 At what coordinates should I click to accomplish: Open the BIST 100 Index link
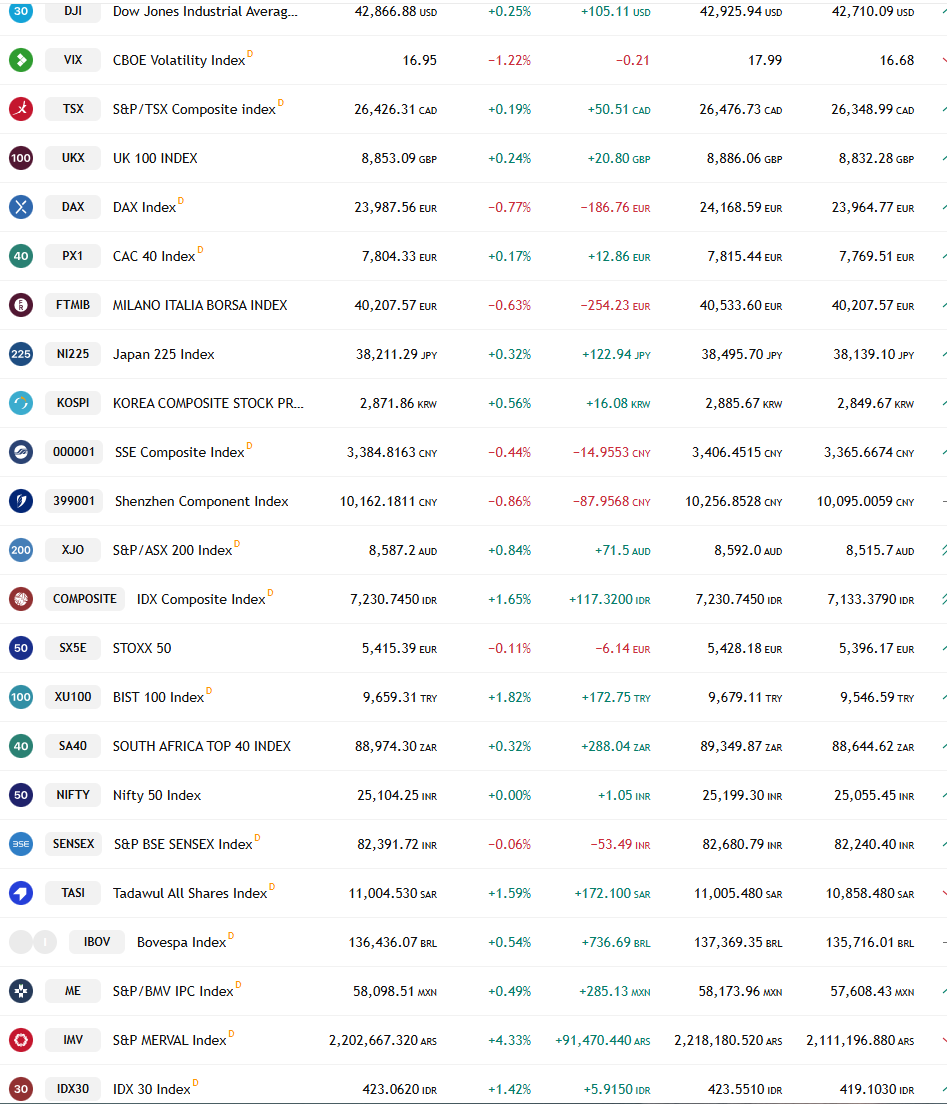pos(158,697)
